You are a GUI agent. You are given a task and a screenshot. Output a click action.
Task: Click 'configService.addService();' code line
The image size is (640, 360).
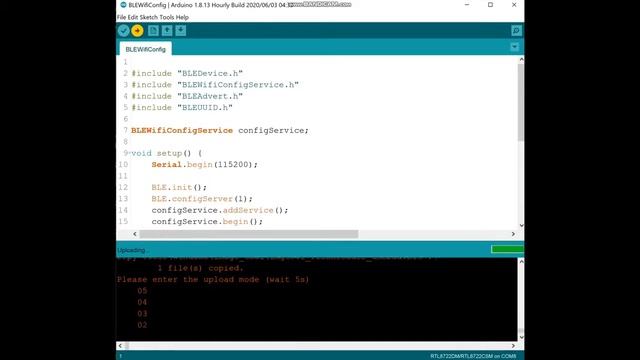[x=220, y=210]
